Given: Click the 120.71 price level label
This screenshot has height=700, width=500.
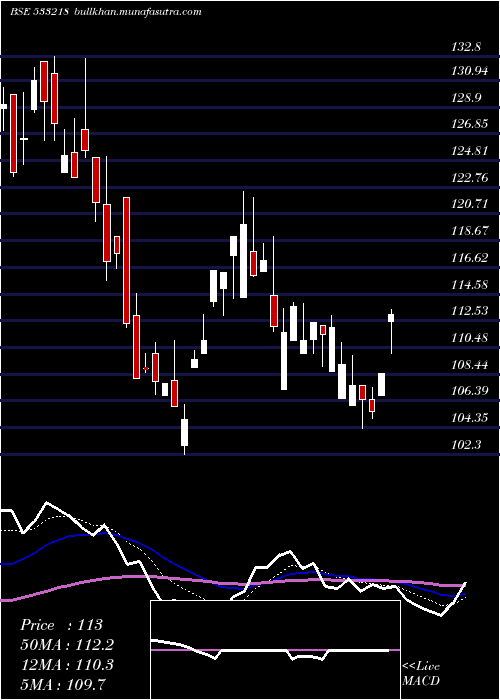Looking at the screenshot, I should coord(470,204).
